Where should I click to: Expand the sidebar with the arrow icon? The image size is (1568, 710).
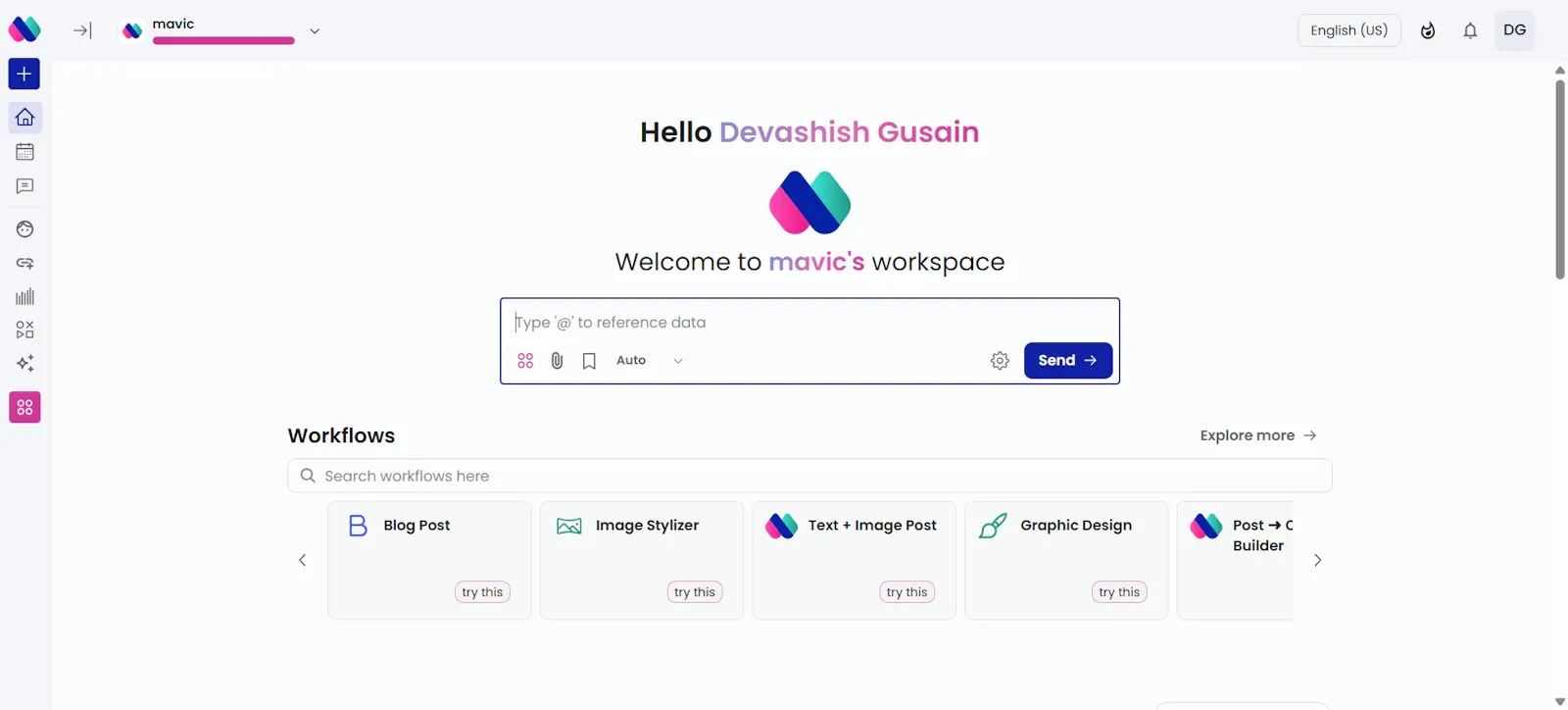(82, 30)
